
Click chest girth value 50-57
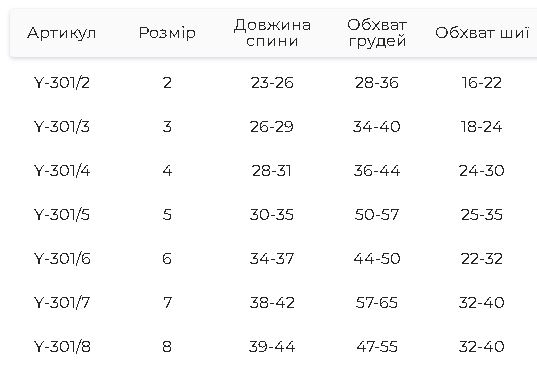tap(377, 215)
